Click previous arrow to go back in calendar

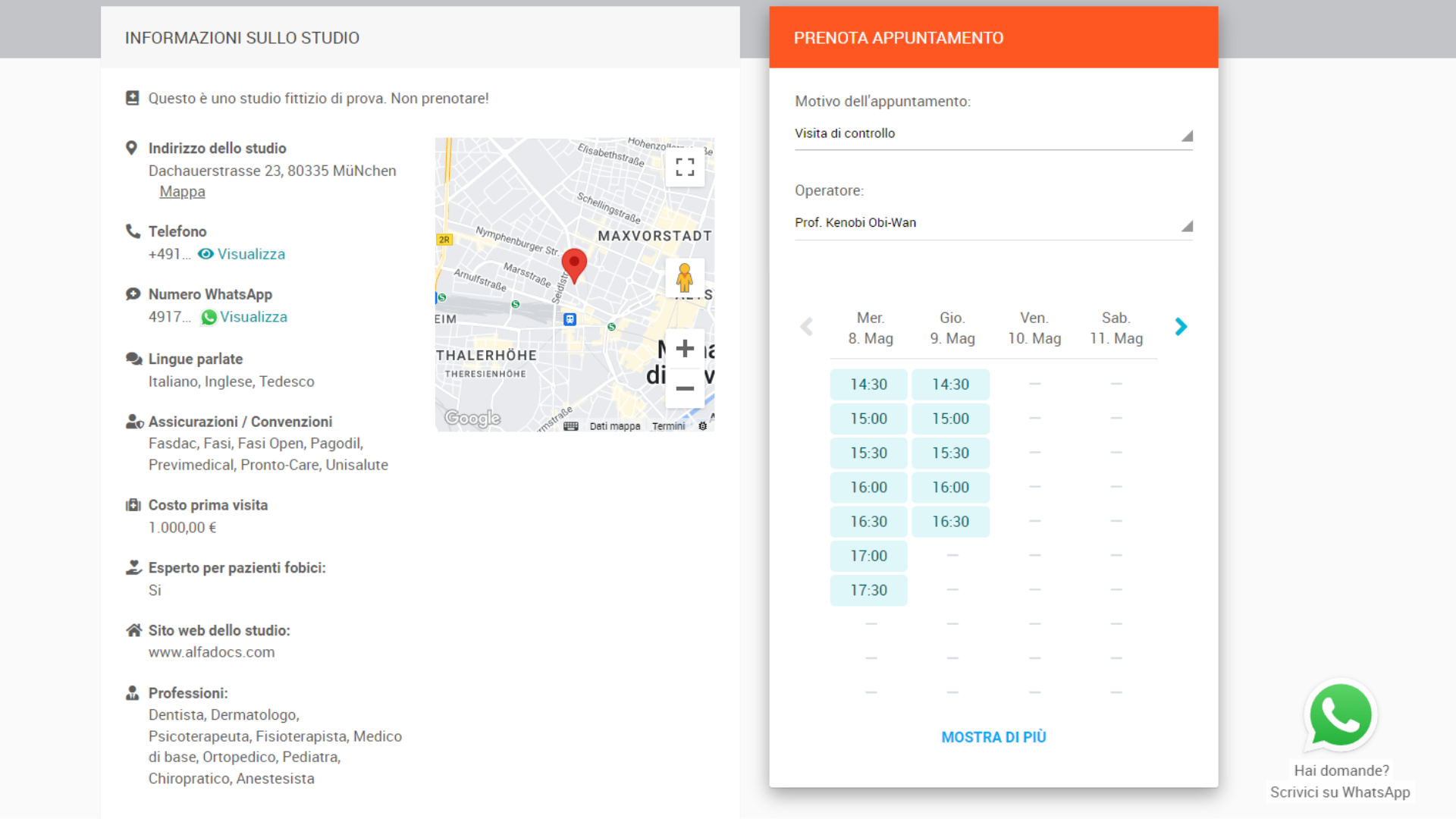807,326
